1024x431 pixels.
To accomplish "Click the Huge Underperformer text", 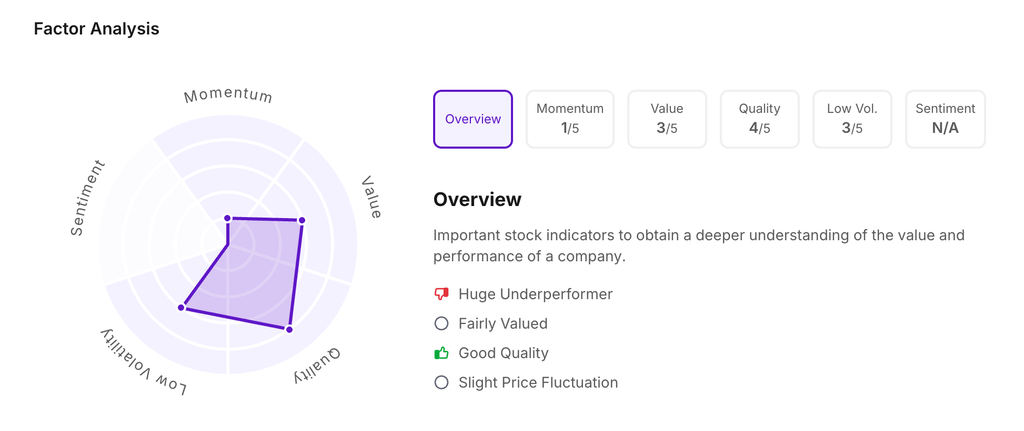I will click(535, 294).
